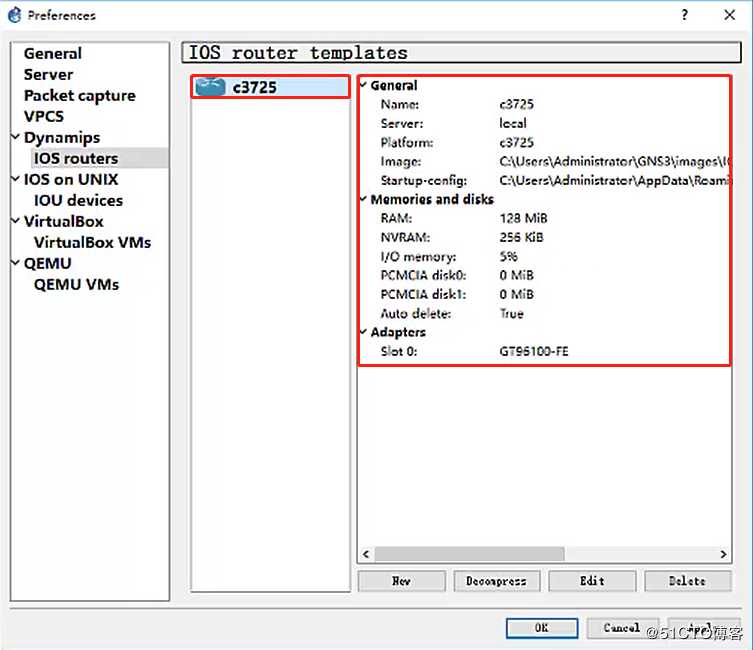Confirm with the OK button

(x=542, y=627)
